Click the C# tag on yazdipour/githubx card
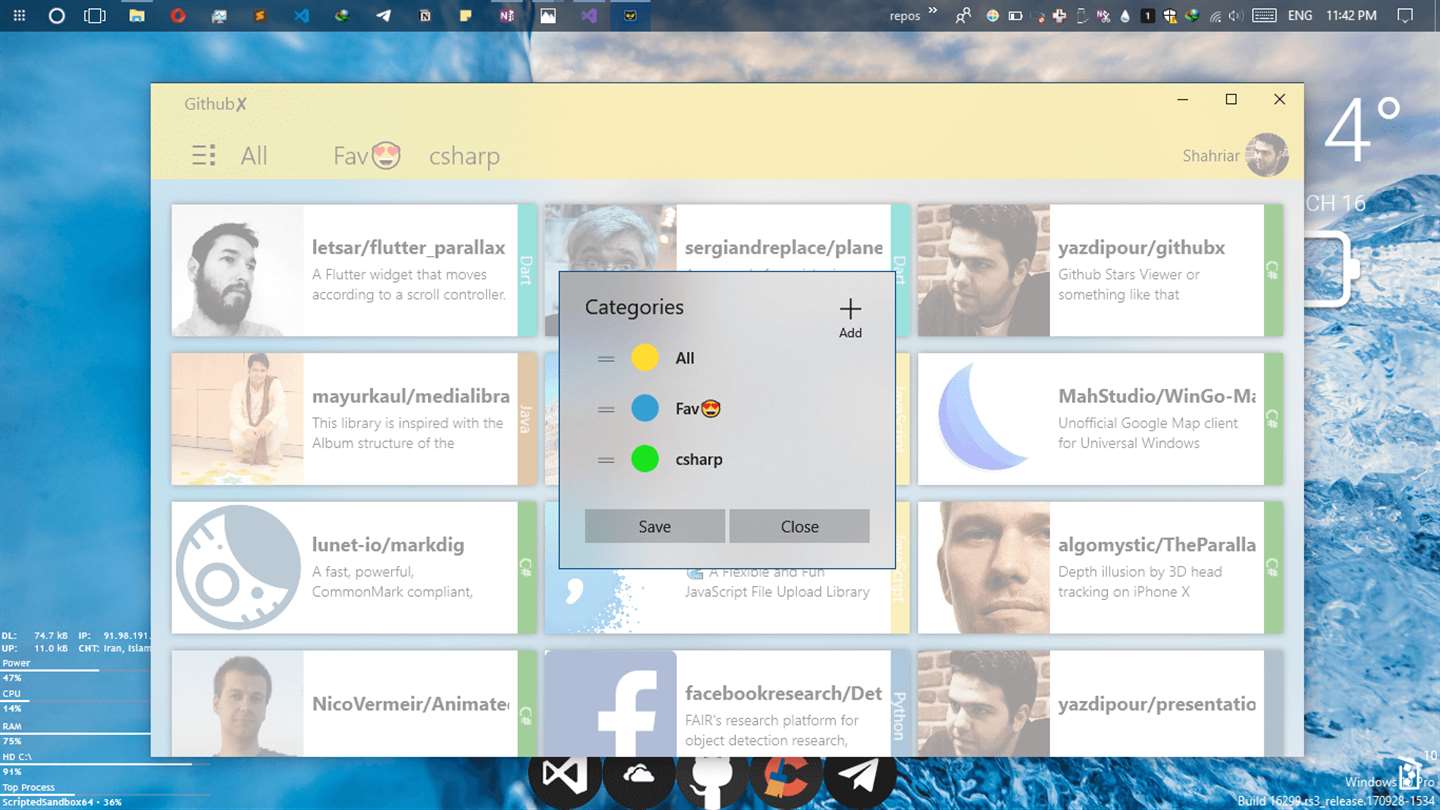1440x810 pixels. point(1273,270)
